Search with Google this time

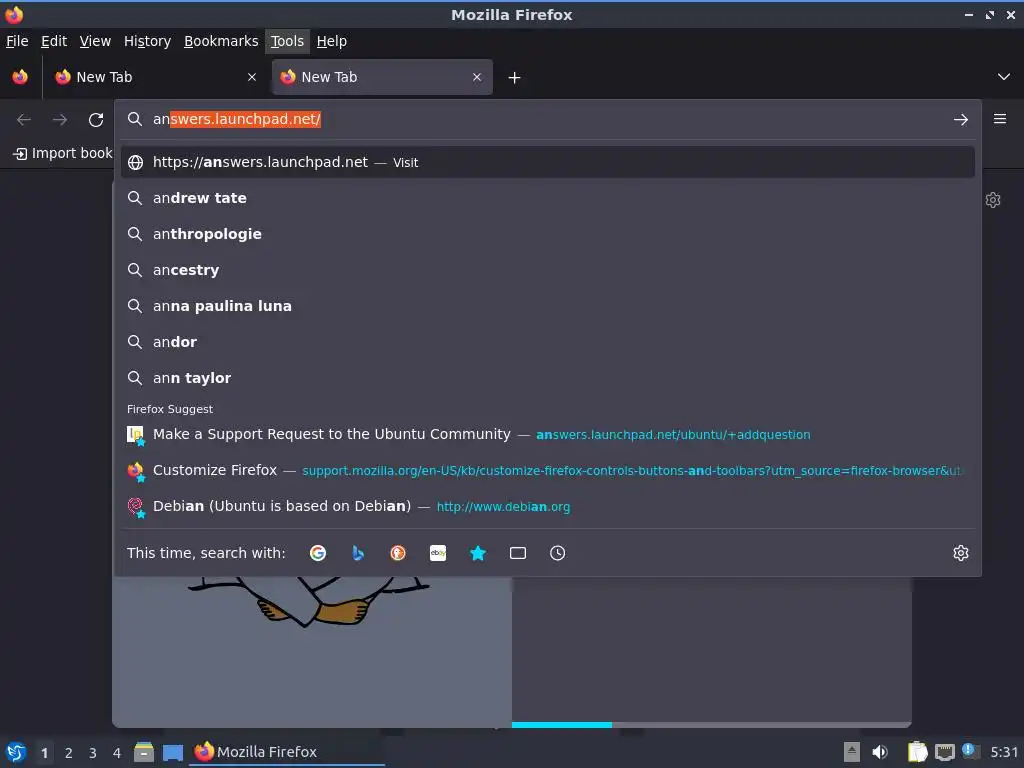point(318,553)
